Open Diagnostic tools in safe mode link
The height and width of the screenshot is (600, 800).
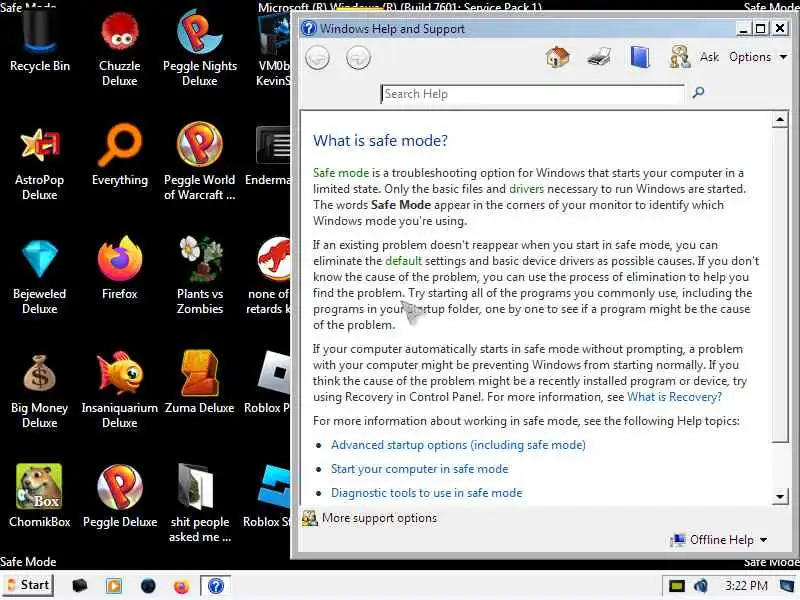[x=427, y=493]
